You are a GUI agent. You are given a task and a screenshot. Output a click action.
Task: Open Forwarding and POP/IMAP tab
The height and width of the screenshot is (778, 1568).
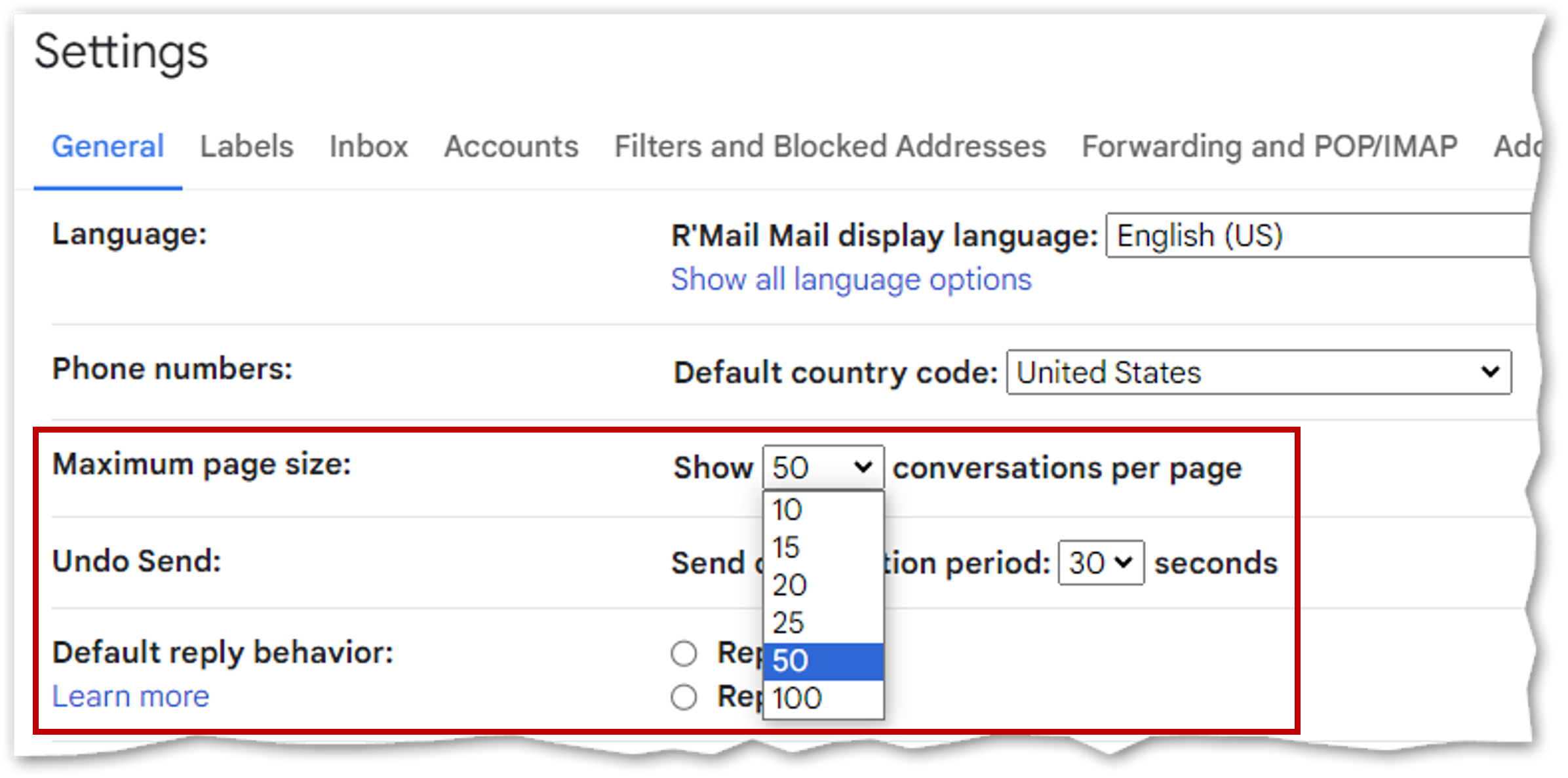tap(1269, 146)
